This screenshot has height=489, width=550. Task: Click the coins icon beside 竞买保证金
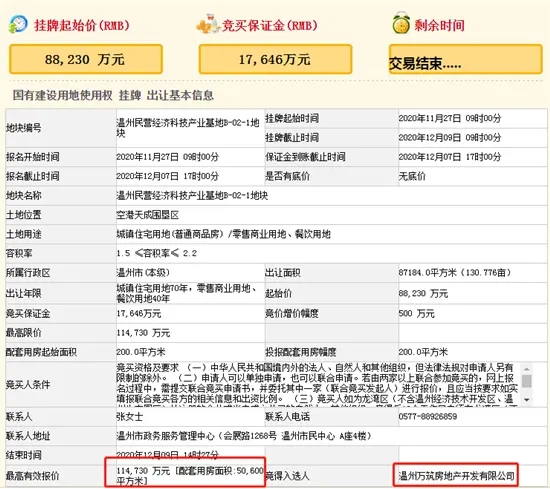[x=208, y=24]
